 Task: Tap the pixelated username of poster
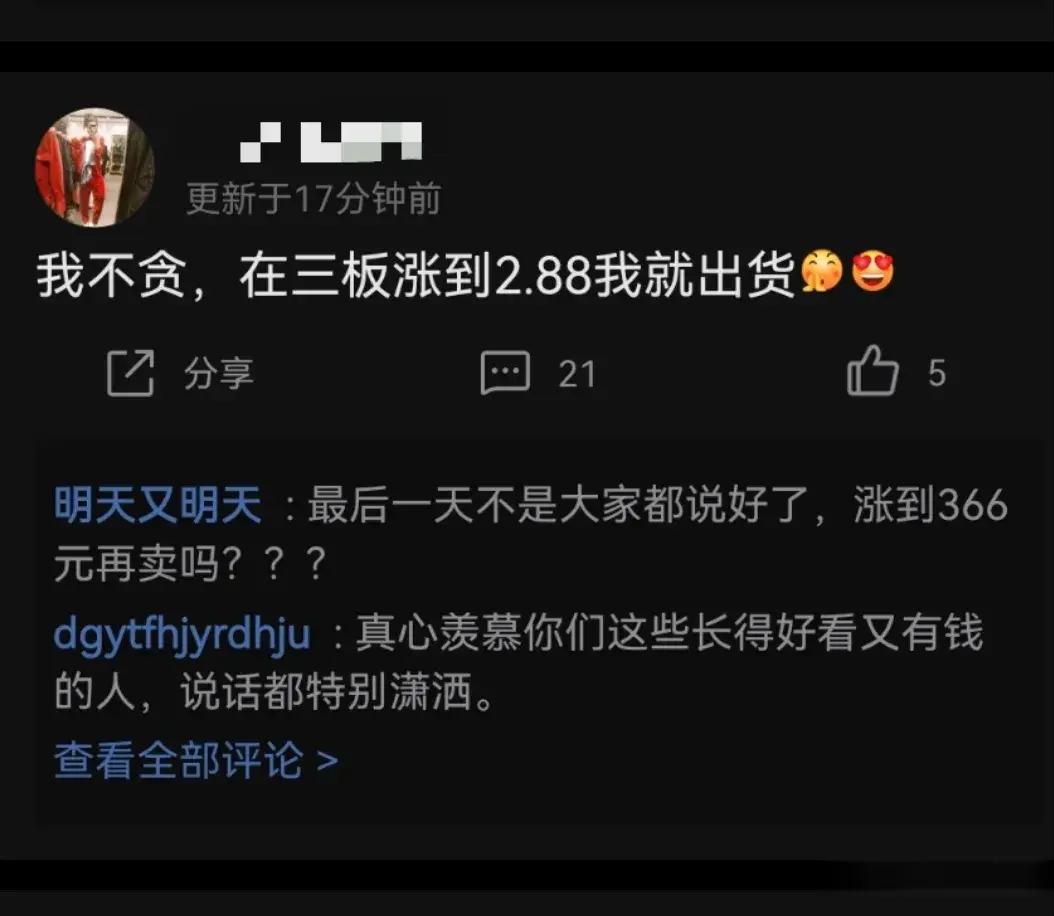331,142
